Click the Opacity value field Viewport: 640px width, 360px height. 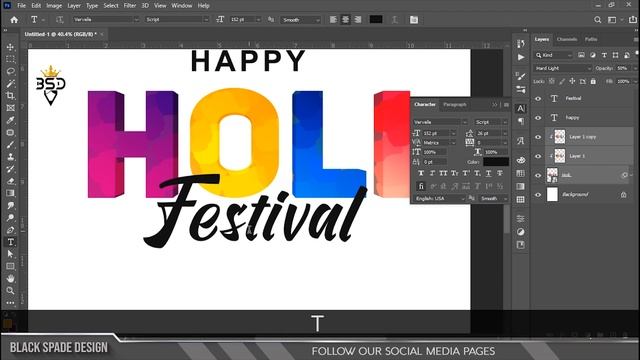pos(624,68)
